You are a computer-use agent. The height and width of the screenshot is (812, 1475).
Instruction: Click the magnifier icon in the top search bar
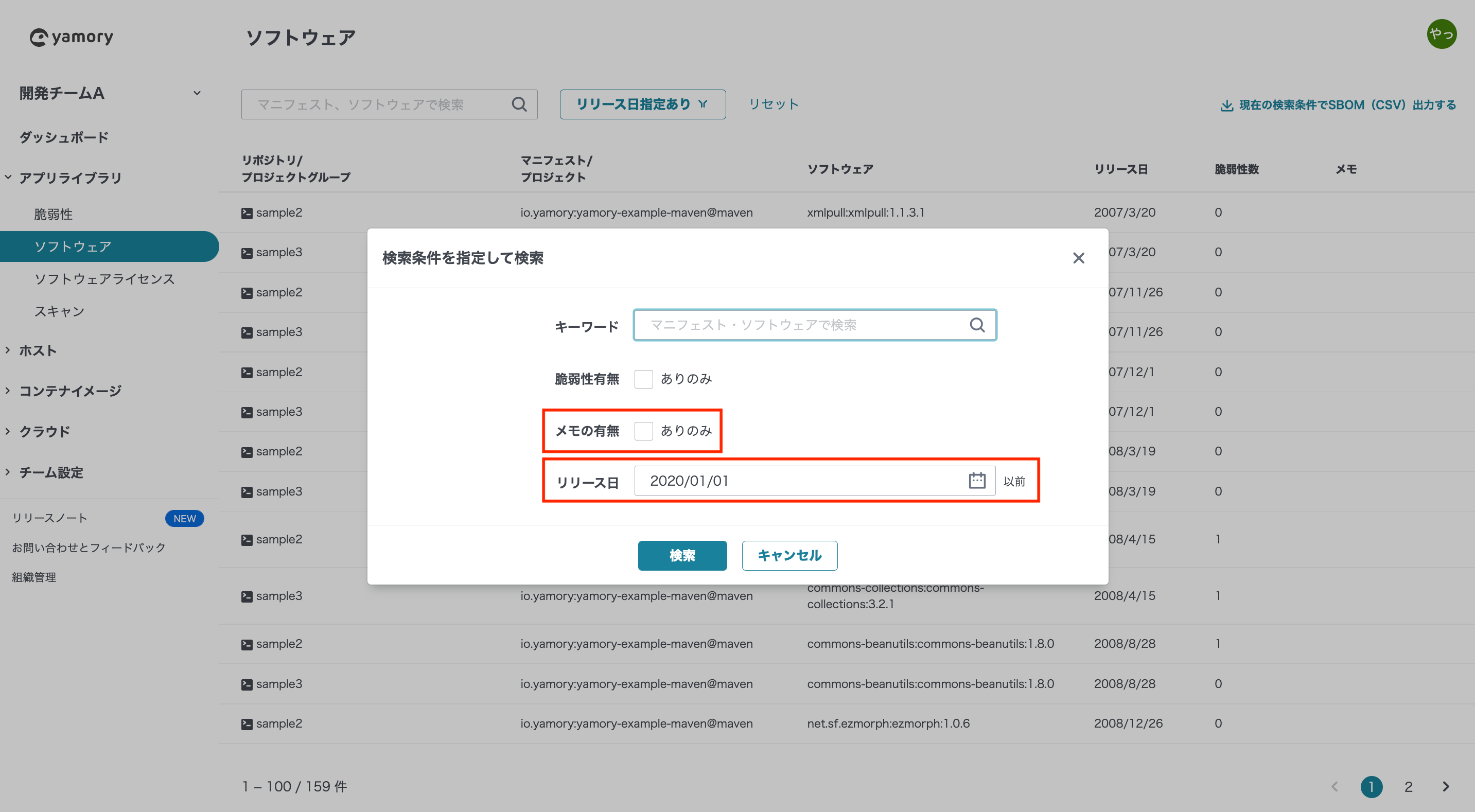[x=519, y=104]
